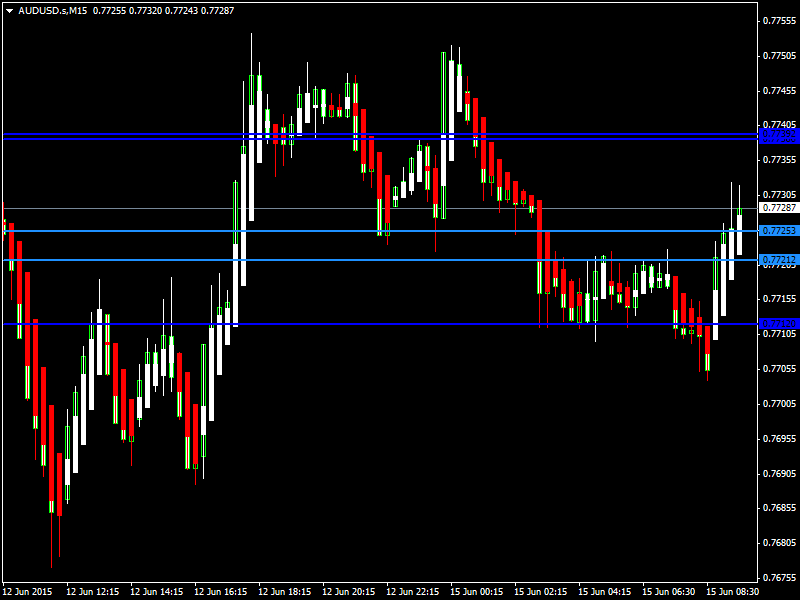Select the 0.77253 horizontal line price tag
This screenshot has height=600, width=800.
pyautogui.click(x=779, y=231)
